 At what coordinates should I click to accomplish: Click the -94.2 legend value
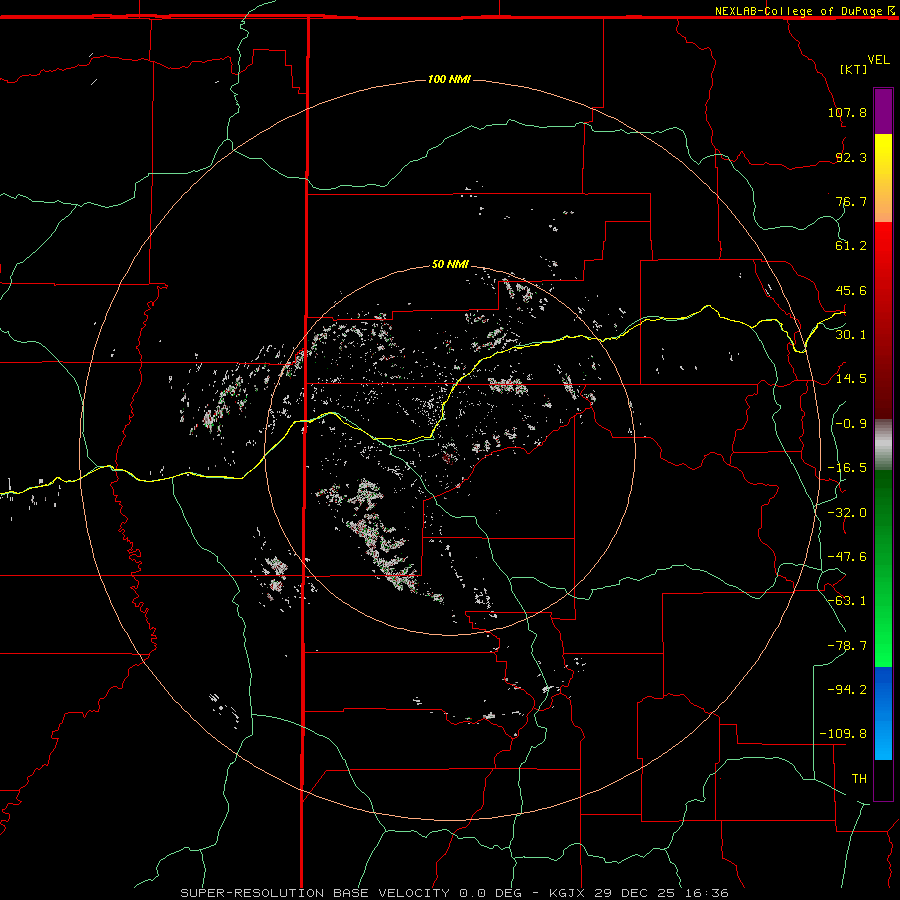pos(847,689)
